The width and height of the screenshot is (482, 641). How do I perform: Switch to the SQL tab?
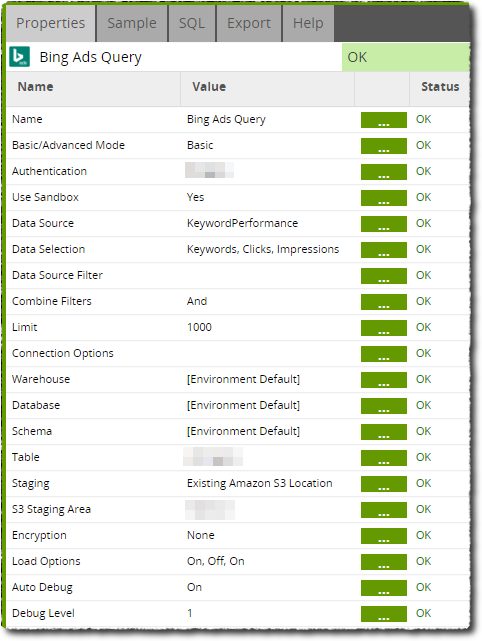[192, 23]
